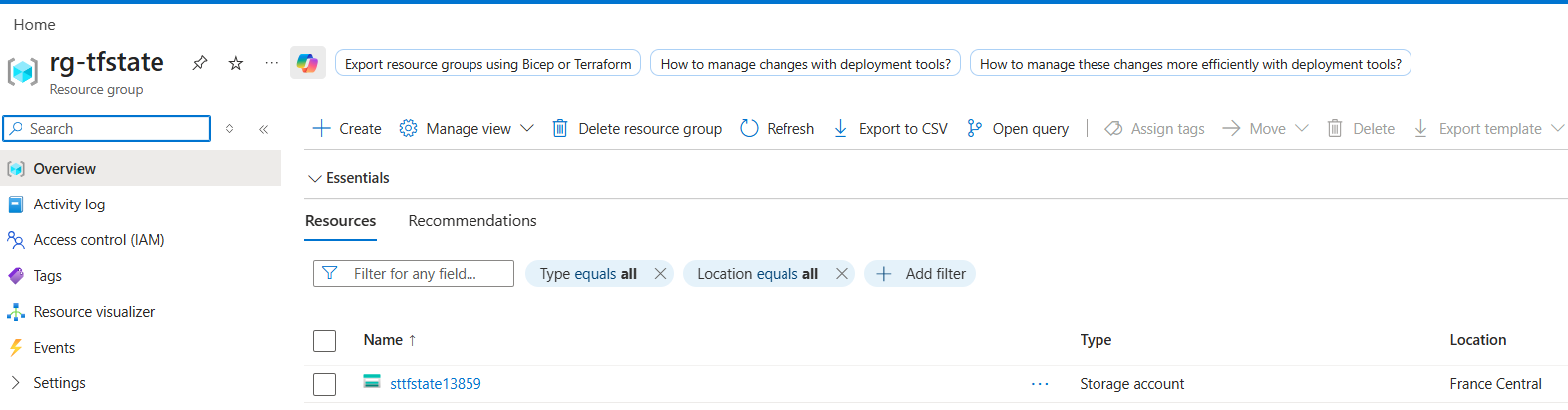Switch to the Recommendations tab
The height and width of the screenshot is (410, 1568).
[472, 221]
